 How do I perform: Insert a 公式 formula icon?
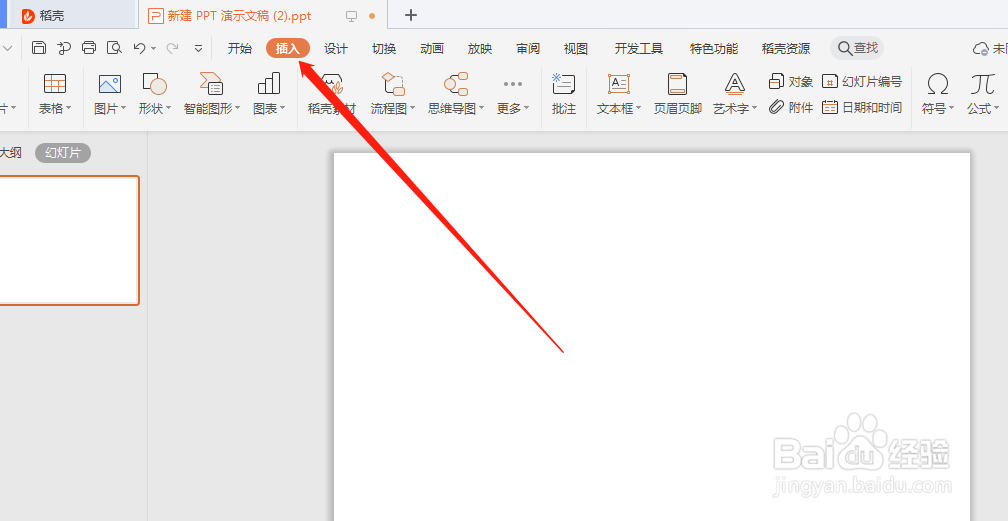982,84
